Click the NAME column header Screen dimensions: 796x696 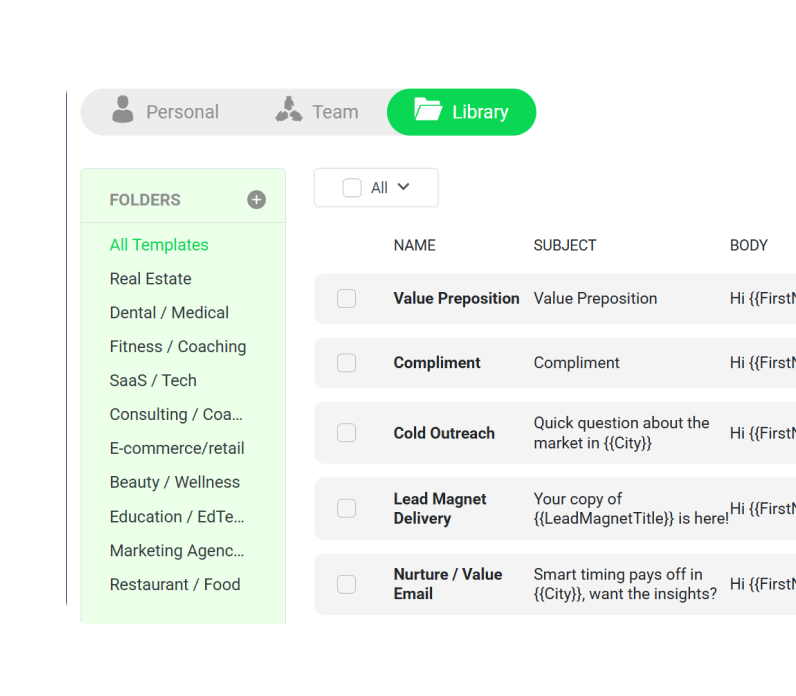pyautogui.click(x=414, y=245)
